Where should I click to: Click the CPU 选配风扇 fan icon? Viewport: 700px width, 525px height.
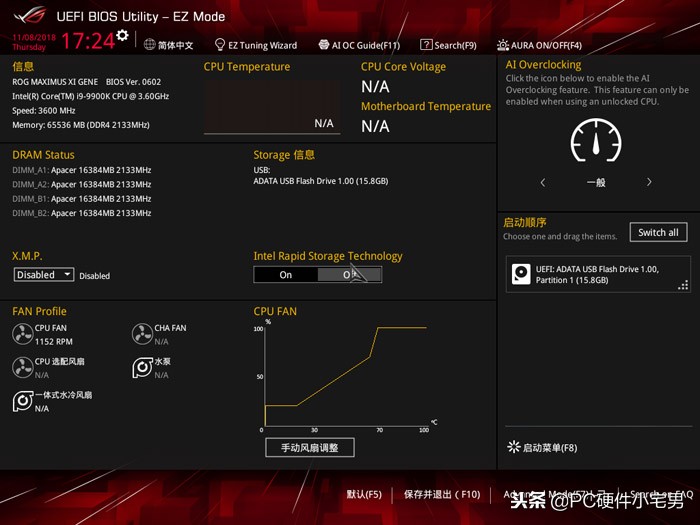coord(22,367)
